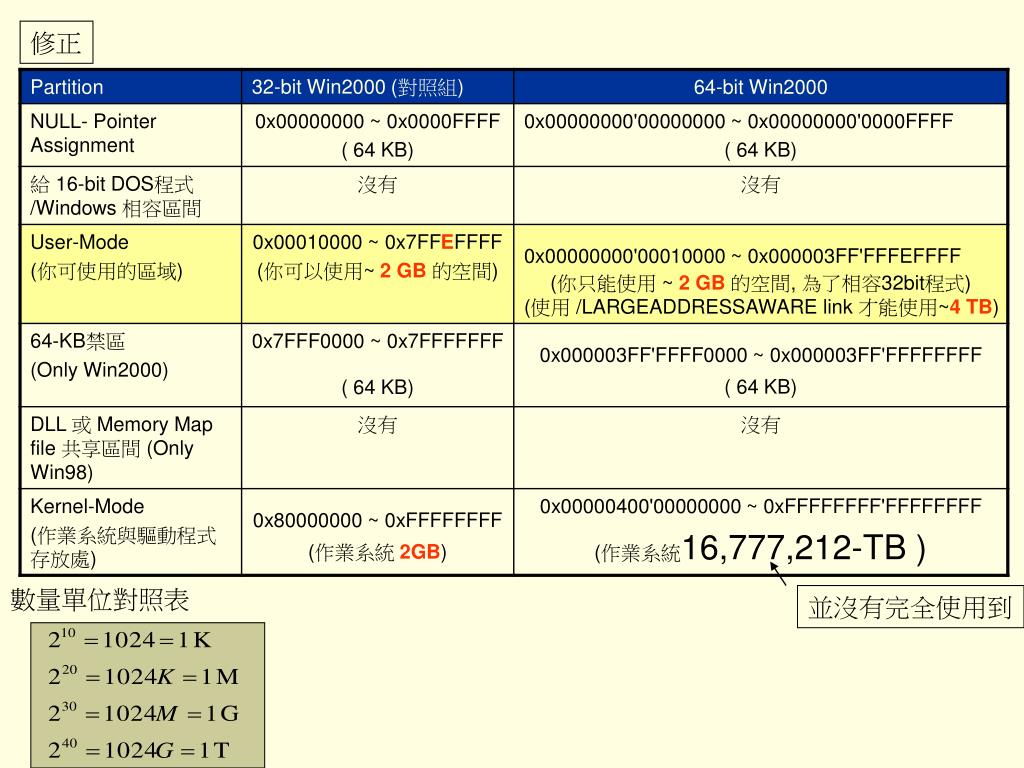Click the DLL 或 Memory Map file row label
The height and width of the screenshot is (768, 1024).
click(x=121, y=448)
